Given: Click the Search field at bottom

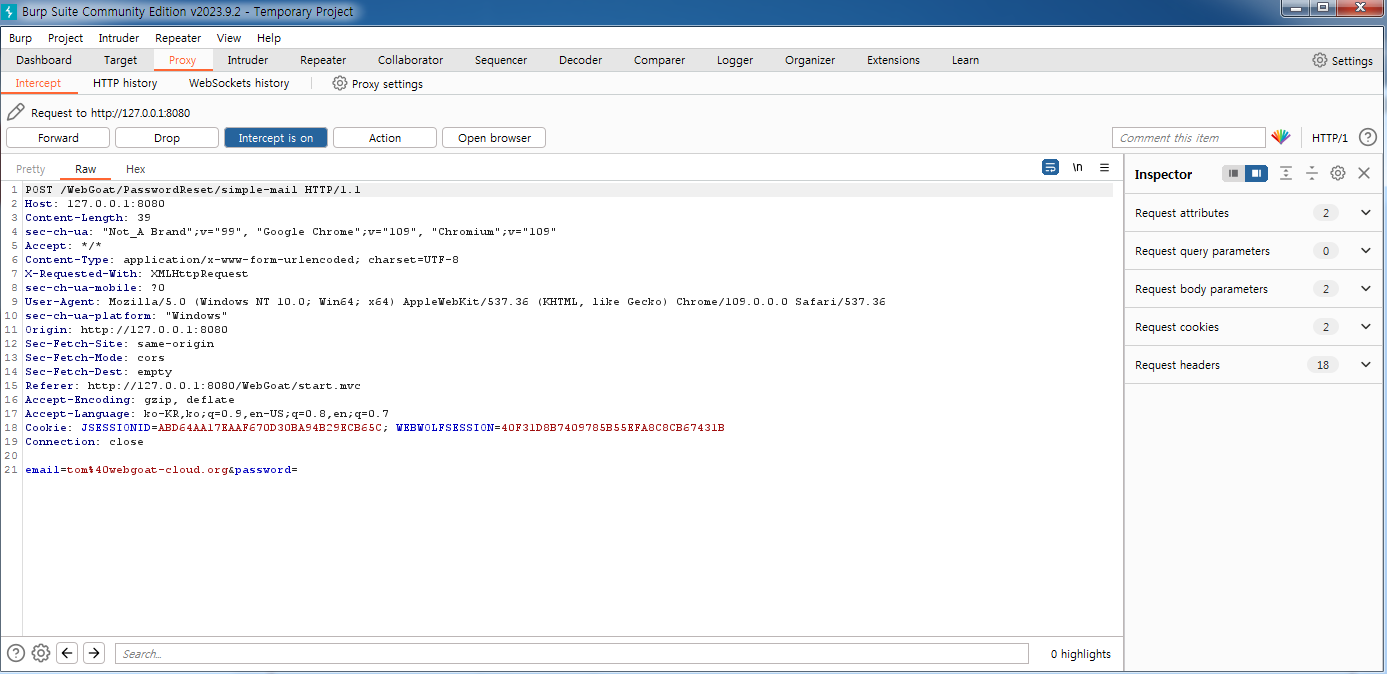Looking at the screenshot, I should coord(572,654).
